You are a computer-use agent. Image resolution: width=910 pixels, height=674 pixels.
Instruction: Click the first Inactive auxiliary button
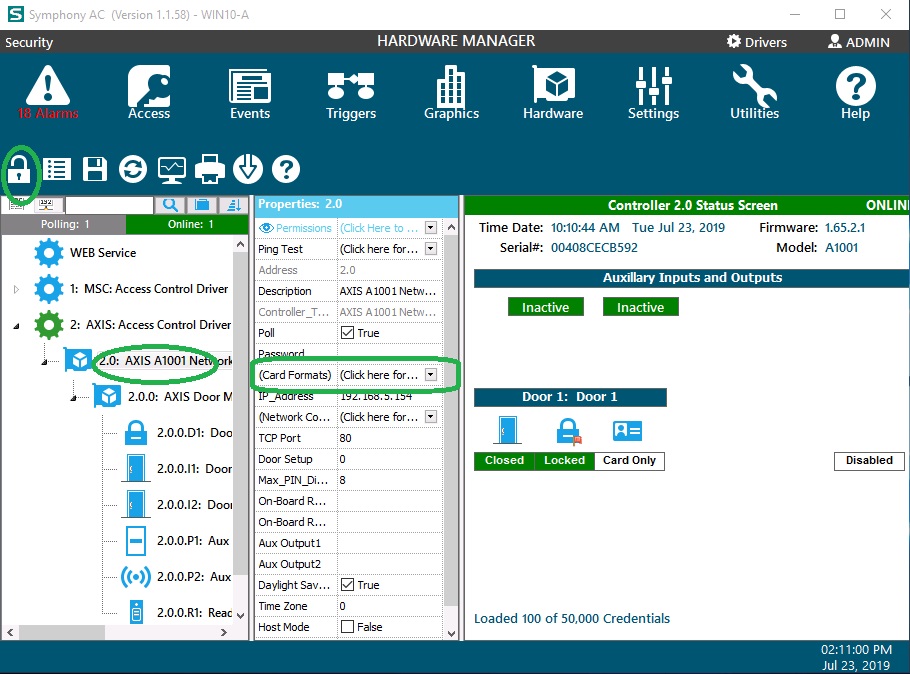coord(546,307)
